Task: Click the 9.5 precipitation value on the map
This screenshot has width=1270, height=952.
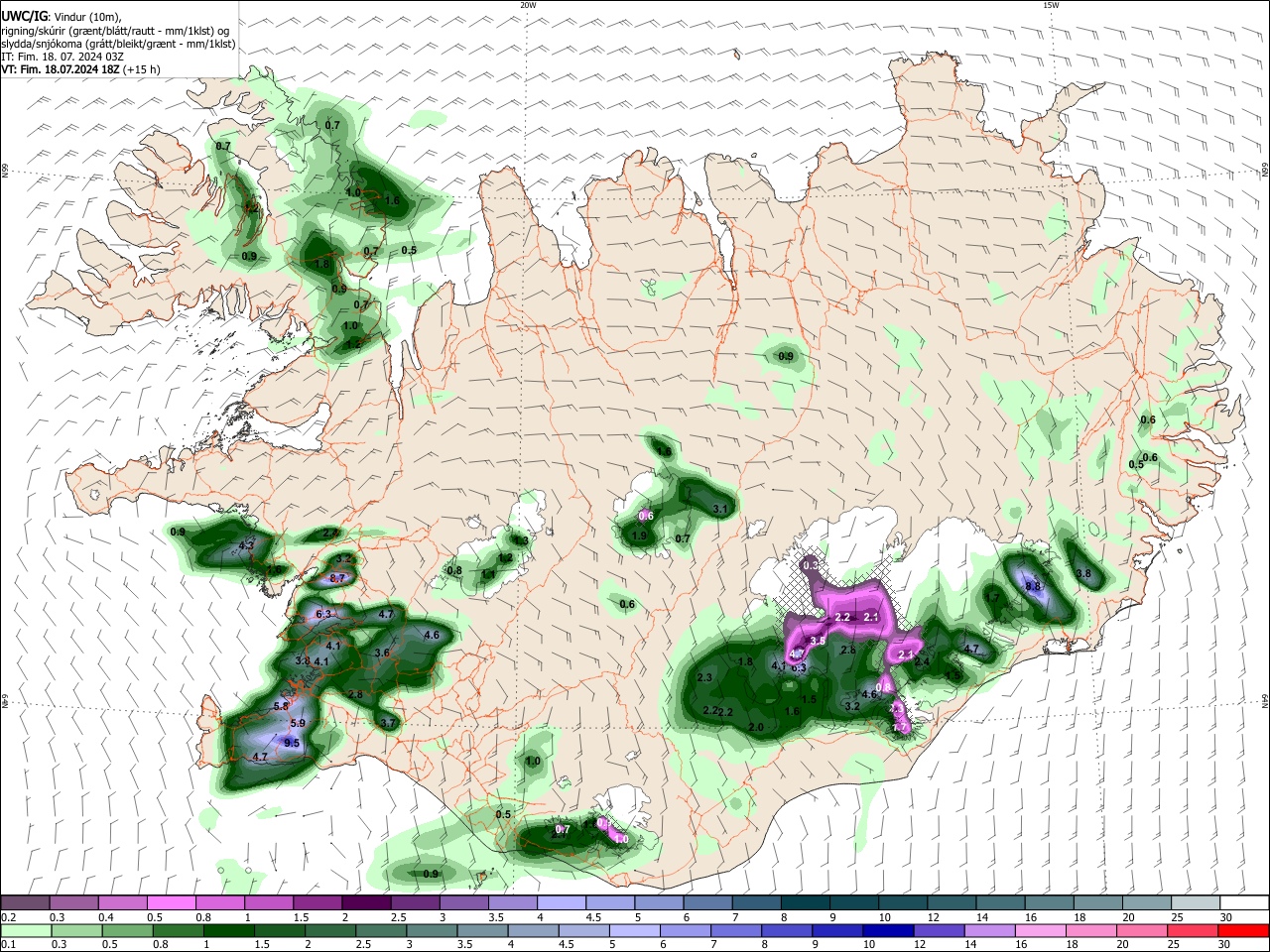Action: (x=292, y=743)
